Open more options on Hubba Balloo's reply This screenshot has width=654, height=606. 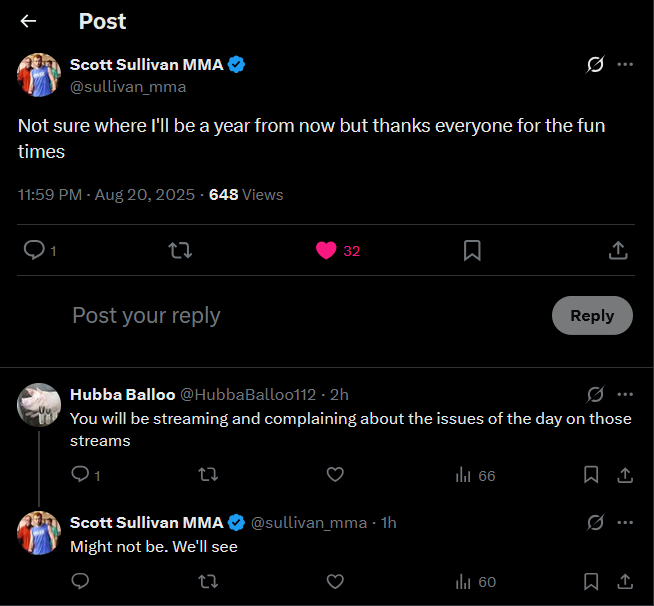pyautogui.click(x=625, y=394)
